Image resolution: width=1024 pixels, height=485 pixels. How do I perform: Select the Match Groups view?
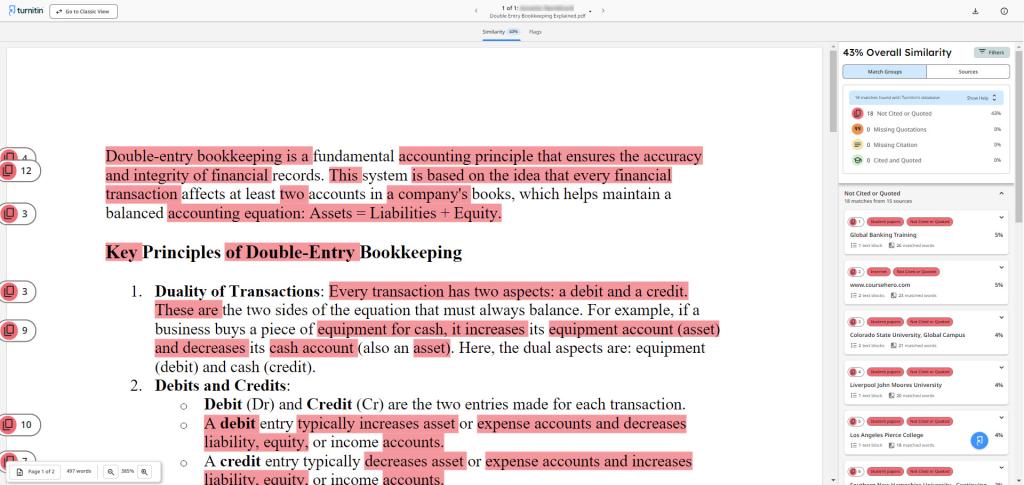coord(884,72)
